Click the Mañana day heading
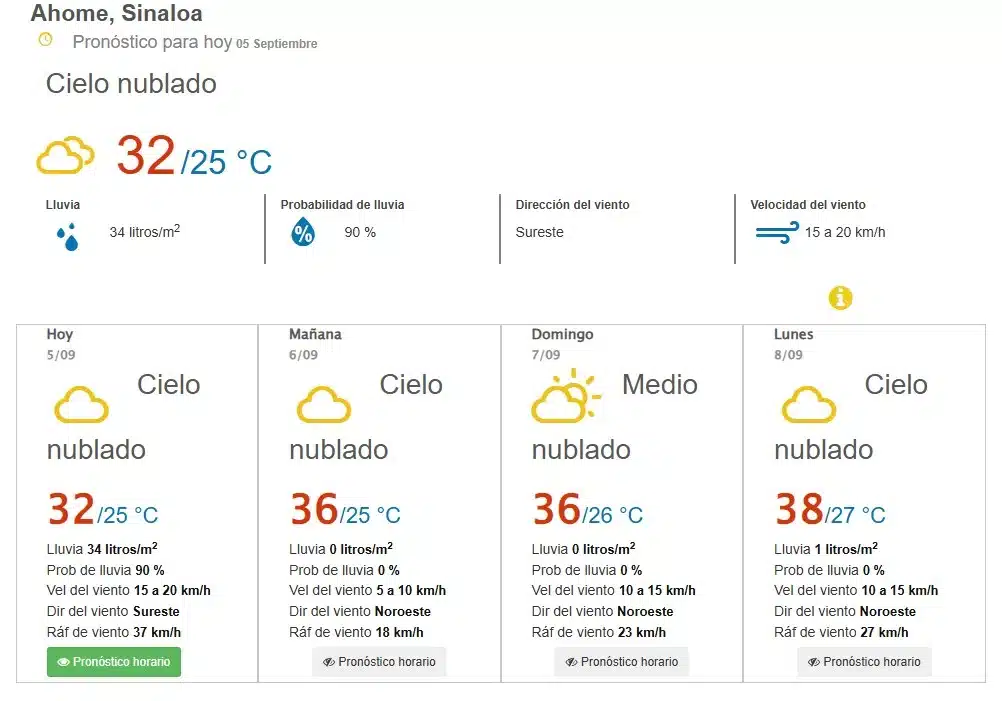Viewport: 1002px width, 701px height. (x=315, y=334)
